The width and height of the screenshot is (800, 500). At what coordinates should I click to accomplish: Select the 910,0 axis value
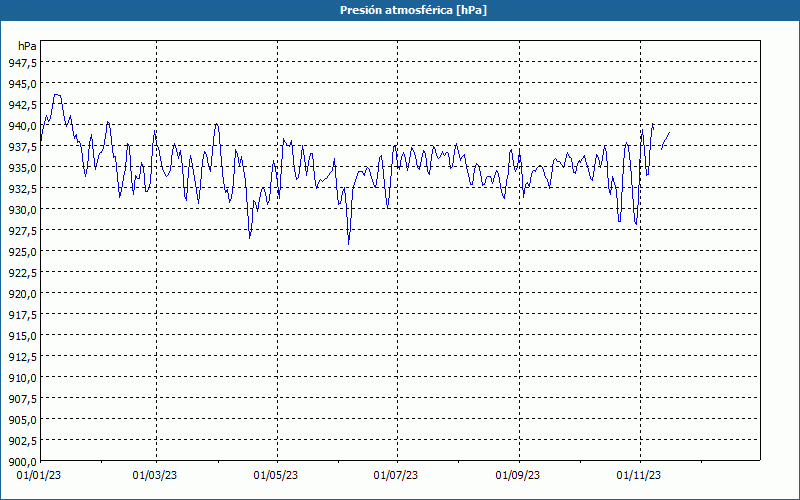[22, 378]
